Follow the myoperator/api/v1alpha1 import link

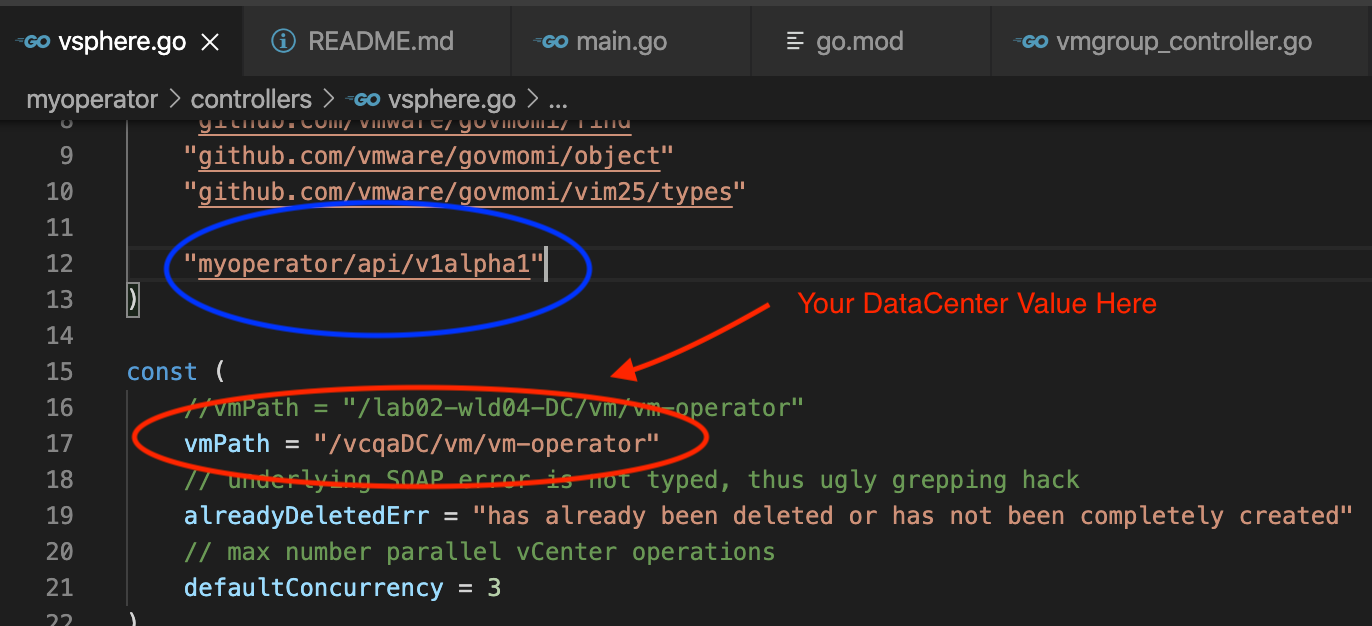pos(364,264)
